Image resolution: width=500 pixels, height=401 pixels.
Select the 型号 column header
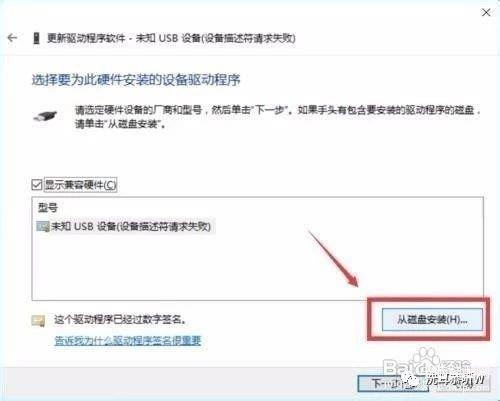pyautogui.click(x=48, y=208)
